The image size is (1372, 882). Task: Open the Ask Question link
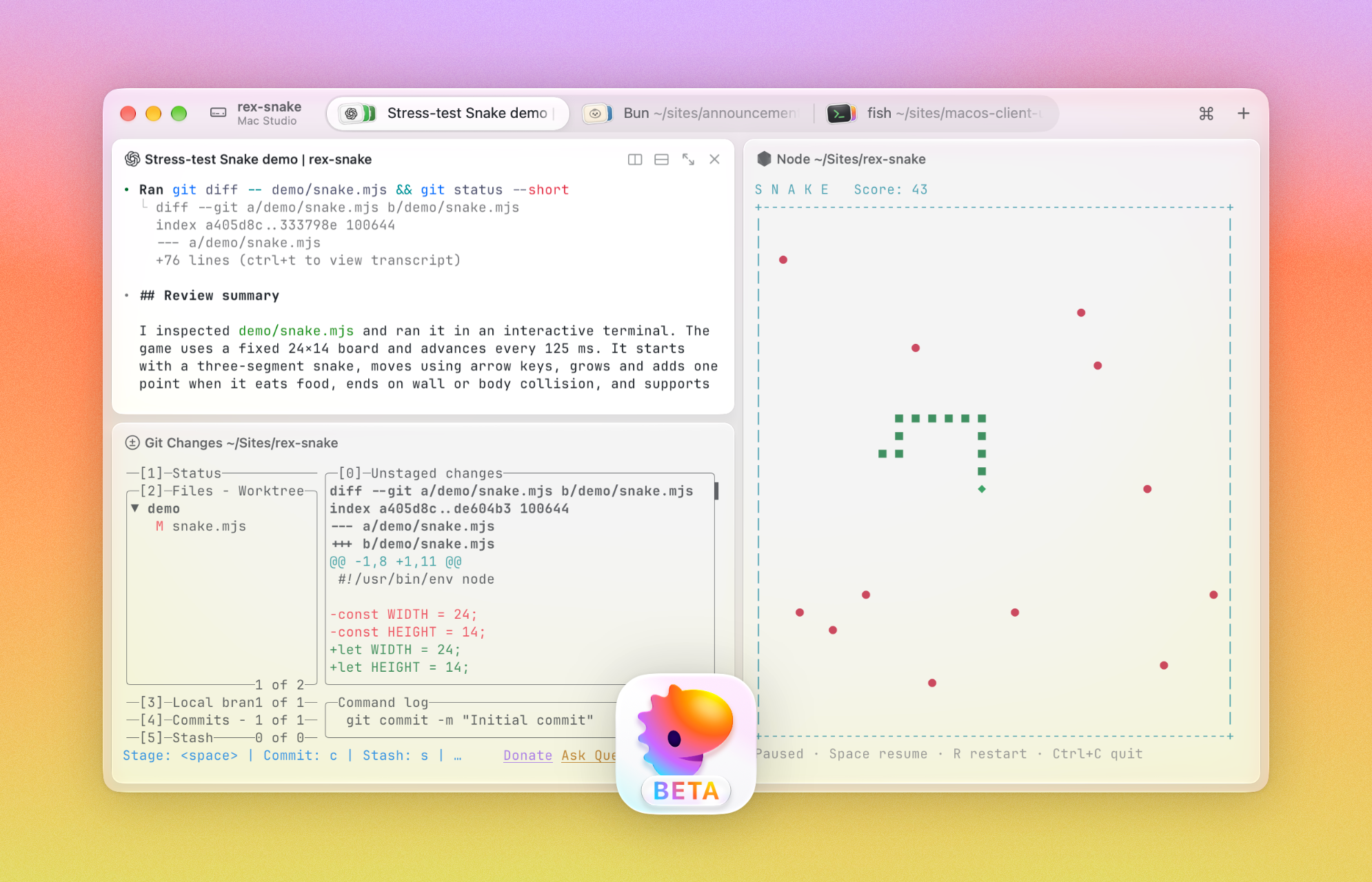588,756
